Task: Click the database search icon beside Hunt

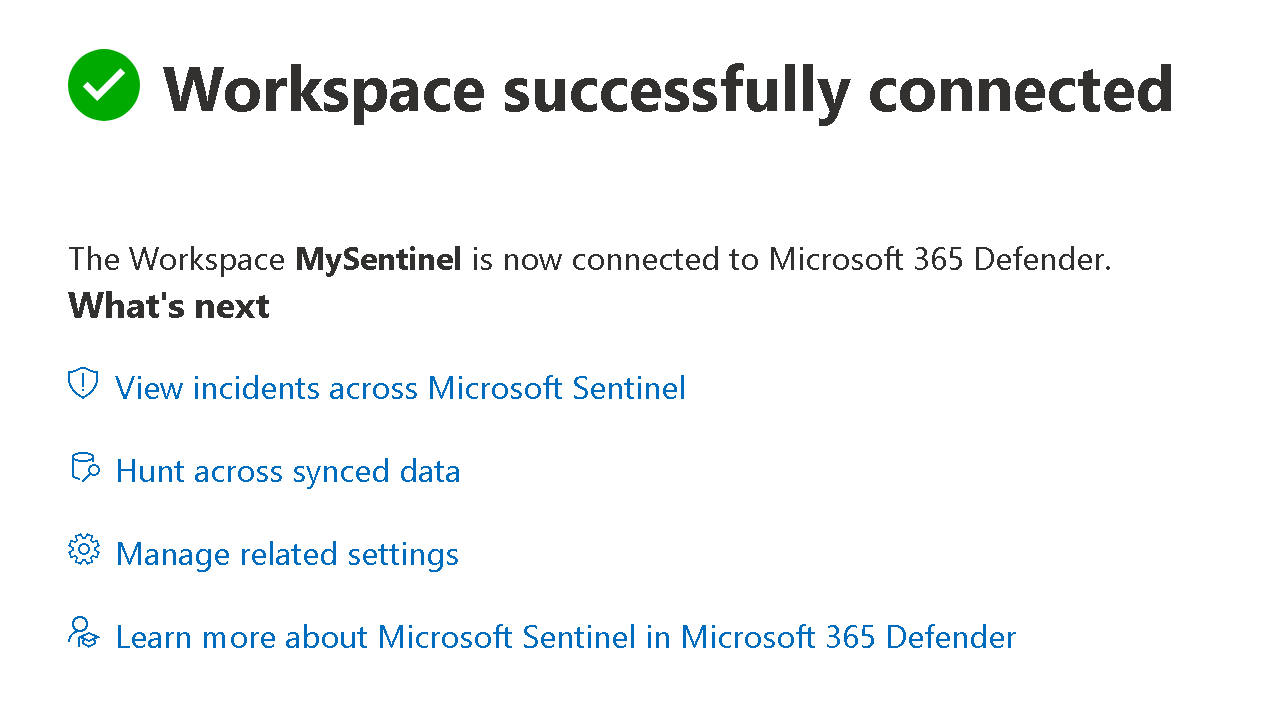Action: pos(84,468)
